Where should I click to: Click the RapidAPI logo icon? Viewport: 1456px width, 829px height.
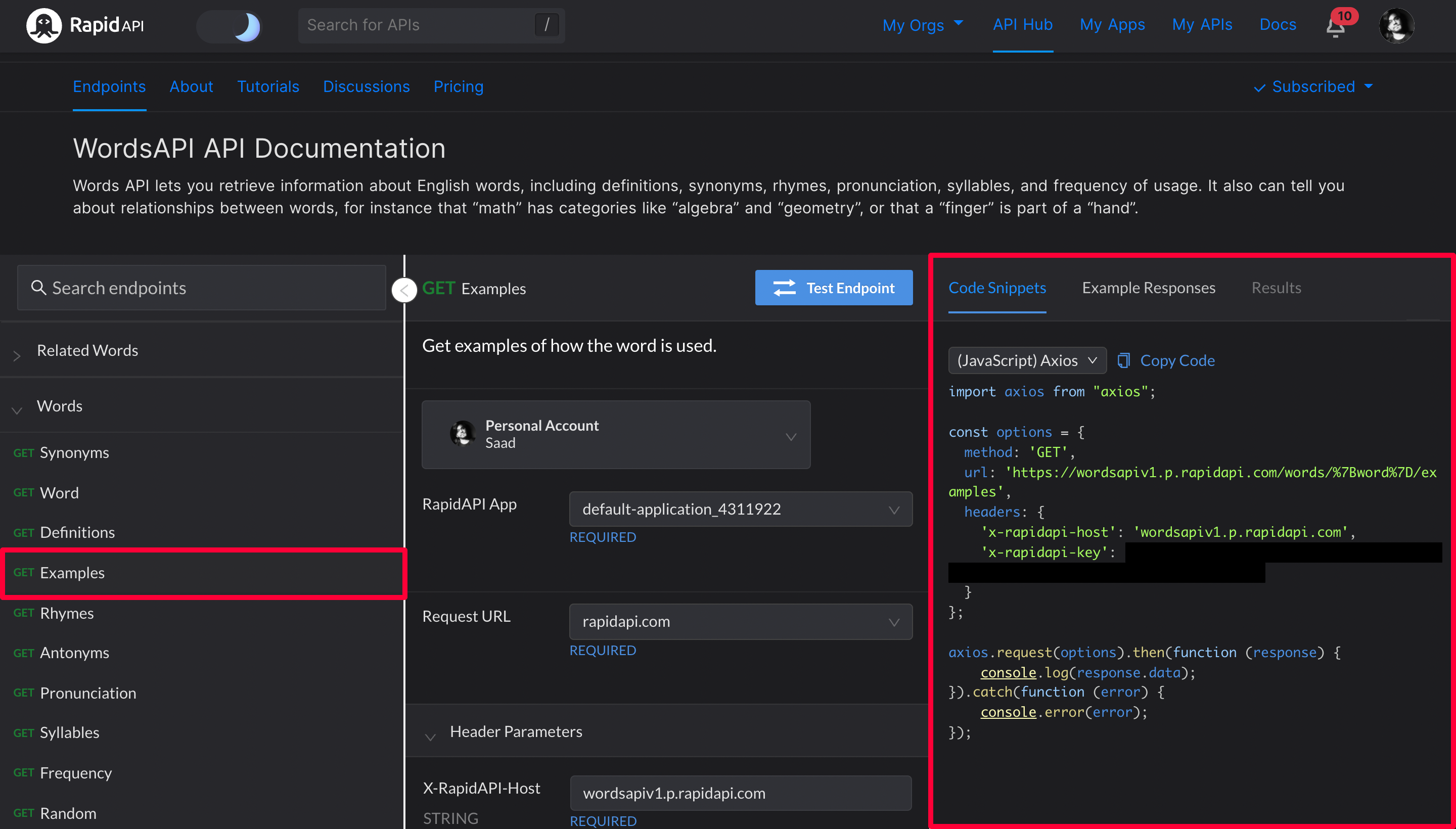43,26
